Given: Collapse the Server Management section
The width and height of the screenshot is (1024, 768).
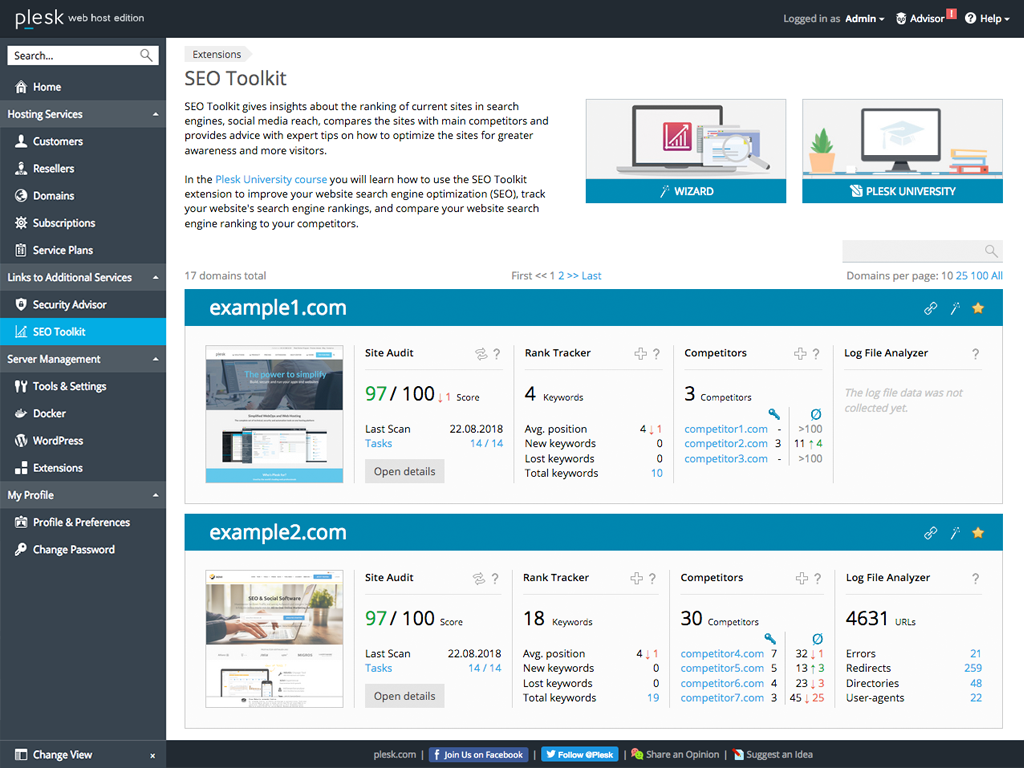Looking at the screenshot, I should [155, 359].
